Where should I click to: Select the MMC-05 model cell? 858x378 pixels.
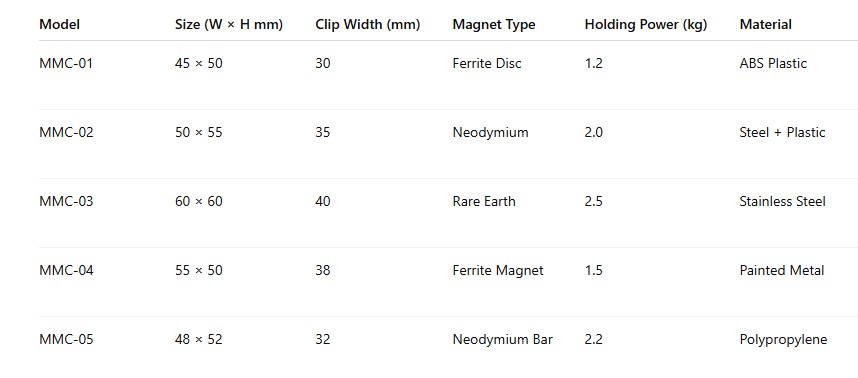pos(66,339)
